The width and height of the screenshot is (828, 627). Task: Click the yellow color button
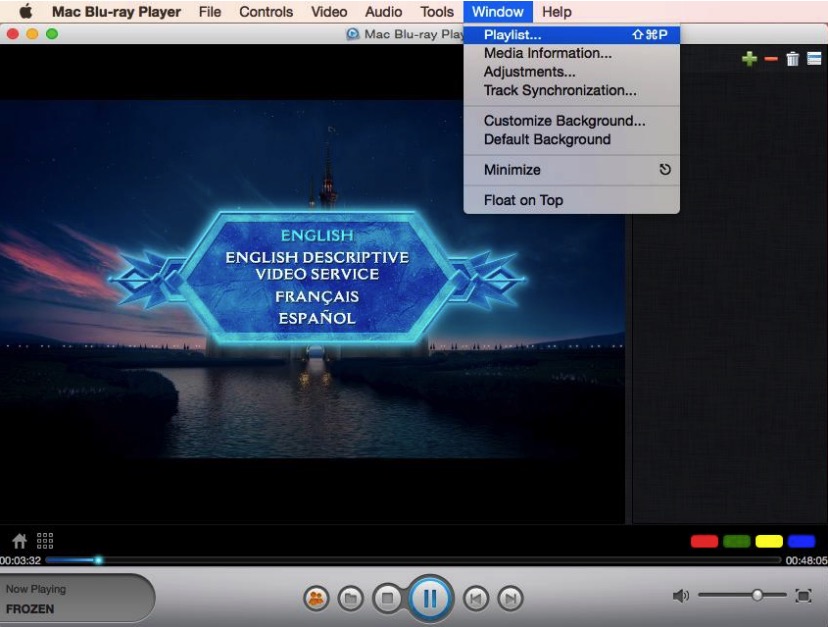tap(769, 541)
